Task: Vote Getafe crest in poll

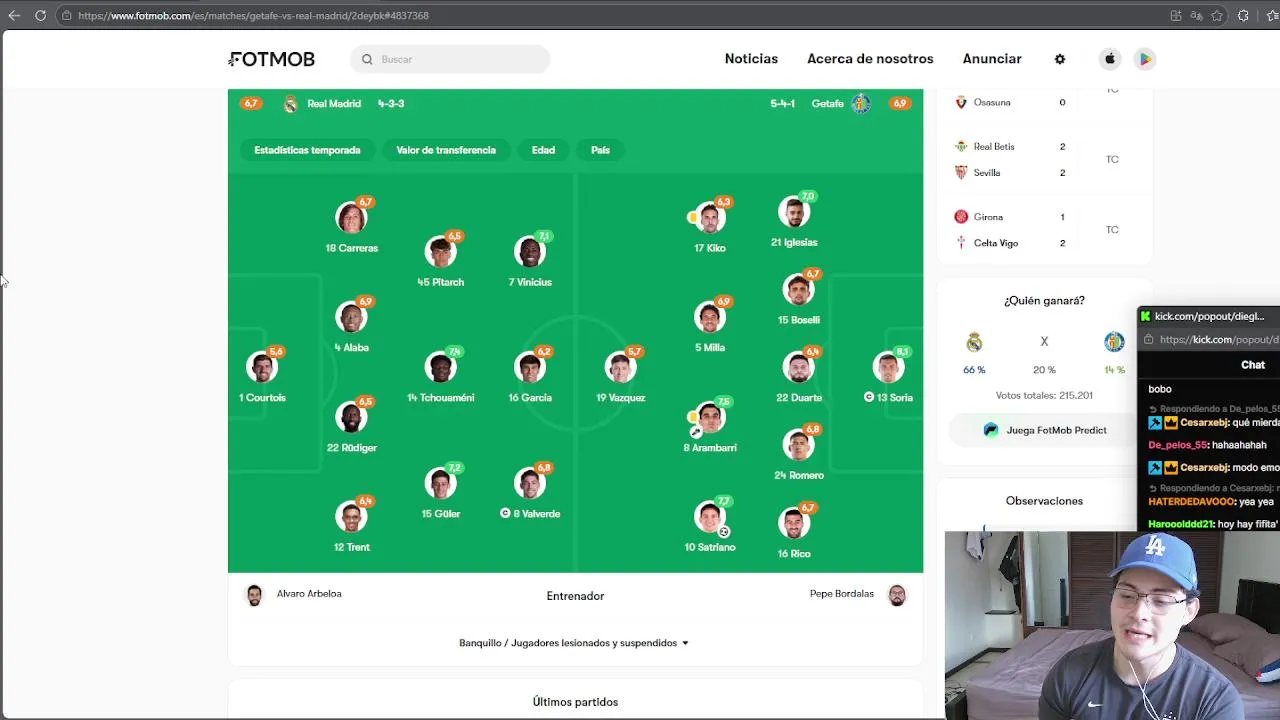Action: click(1114, 342)
